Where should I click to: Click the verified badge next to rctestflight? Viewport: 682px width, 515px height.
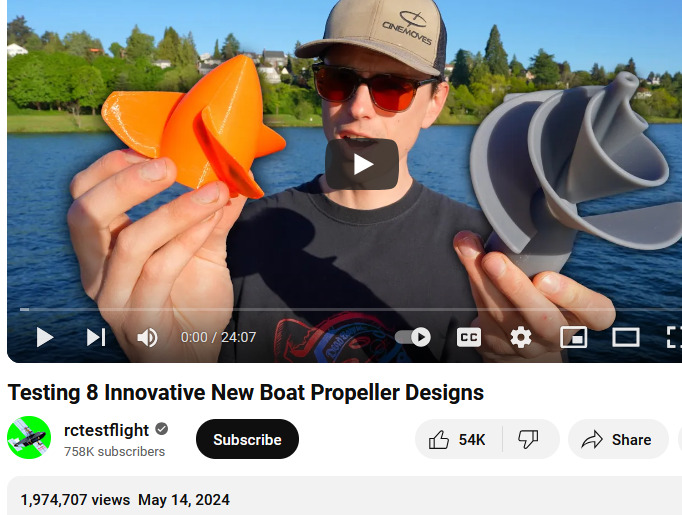(x=162, y=429)
